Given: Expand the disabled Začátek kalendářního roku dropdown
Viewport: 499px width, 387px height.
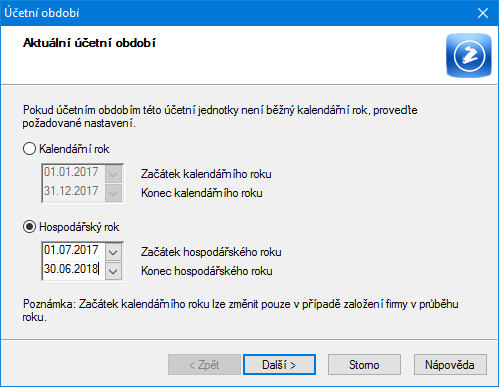Looking at the screenshot, I should click(x=113, y=174).
